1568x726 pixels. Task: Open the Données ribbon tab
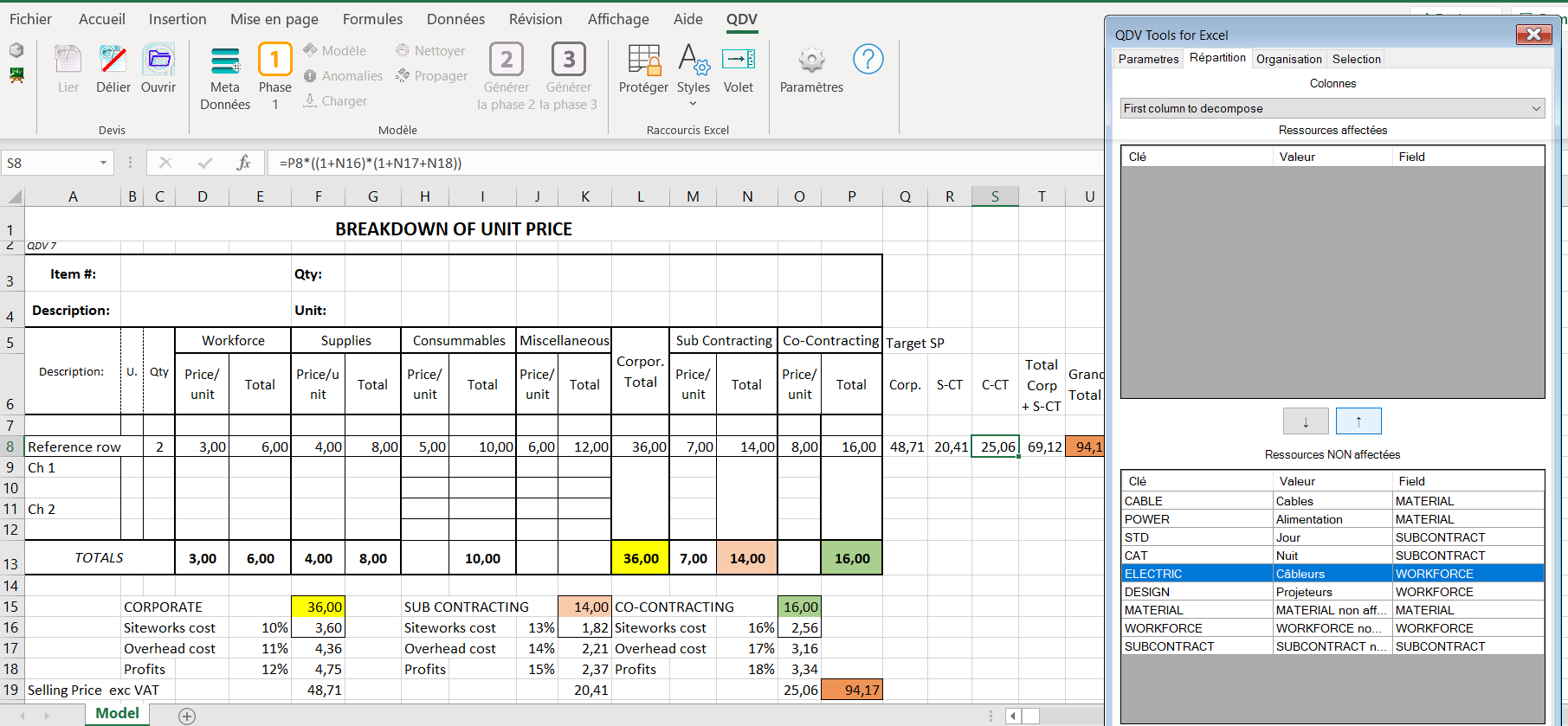click(455, 19)
